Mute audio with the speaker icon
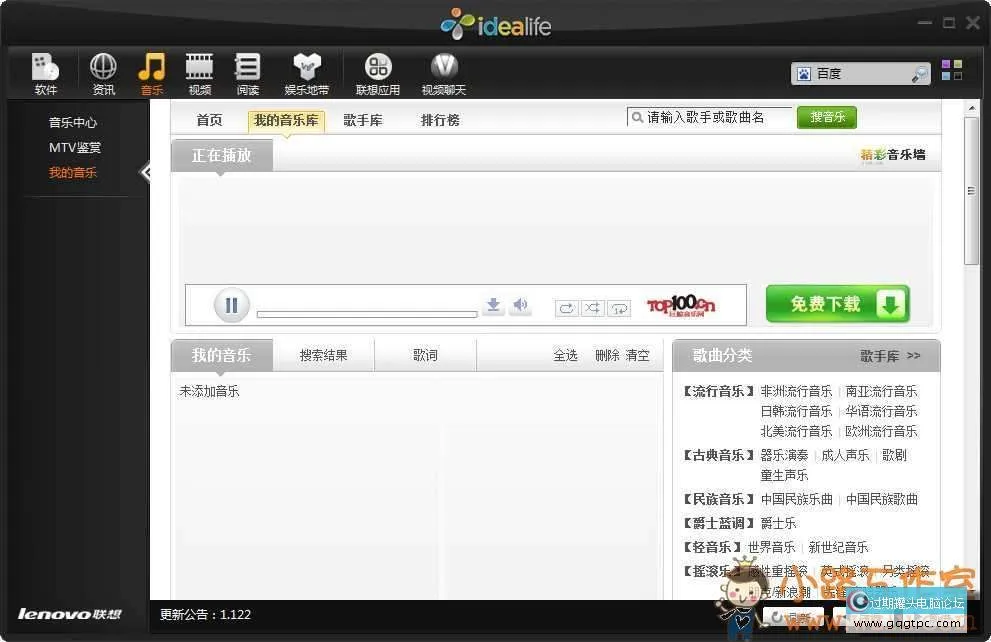 [x=520, y=306]
